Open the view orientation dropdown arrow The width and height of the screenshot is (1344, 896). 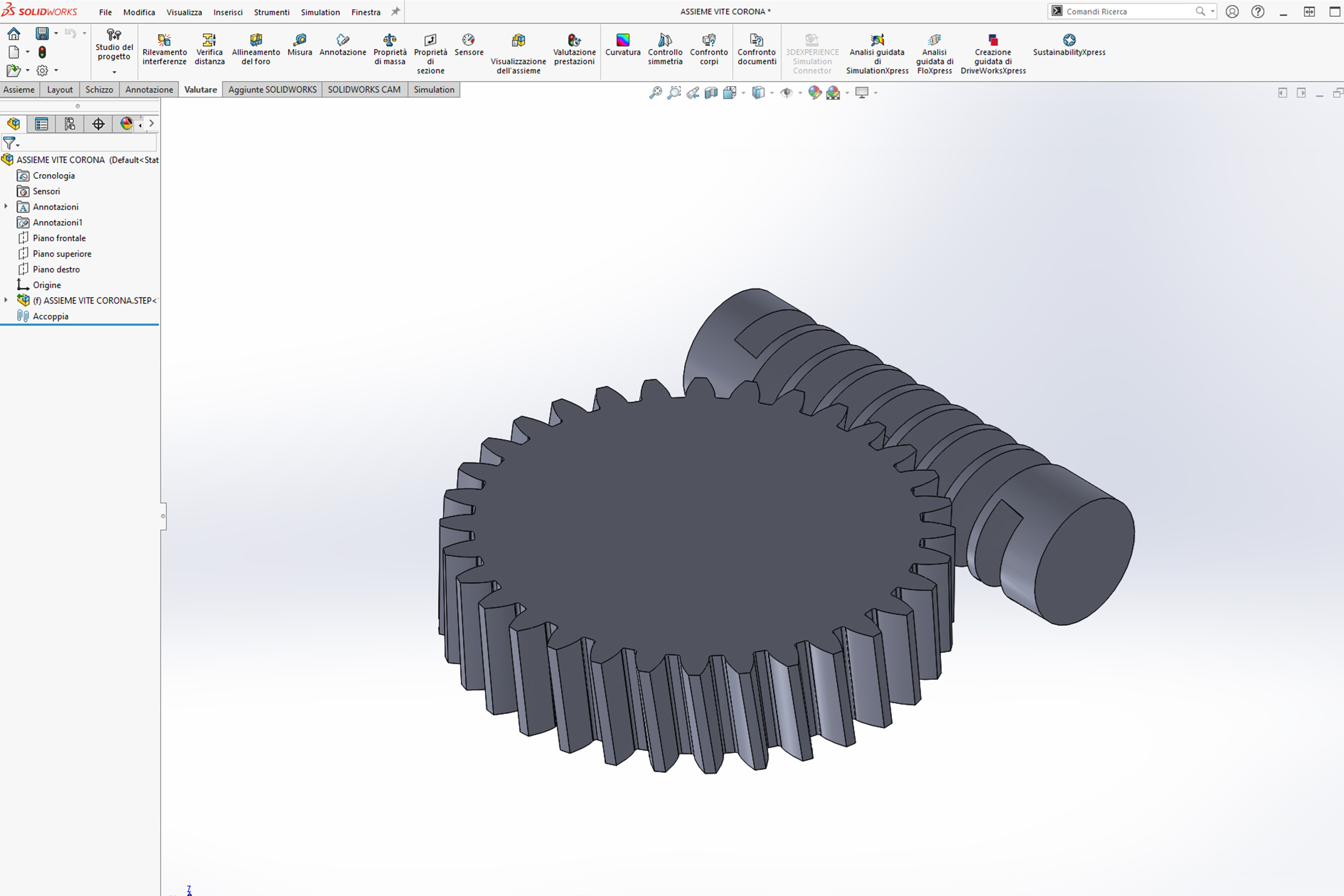coord(743,92)
